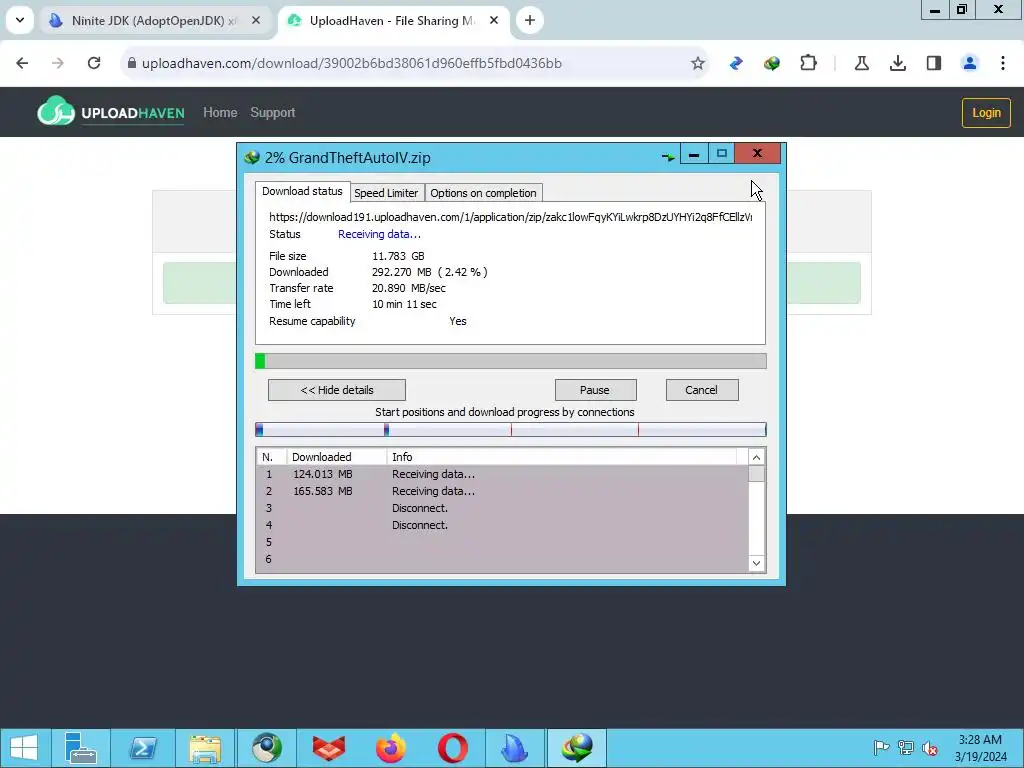This screenshot has width=1024, height=768.
Task: Open a new browser tab
Action: [530, 20]
